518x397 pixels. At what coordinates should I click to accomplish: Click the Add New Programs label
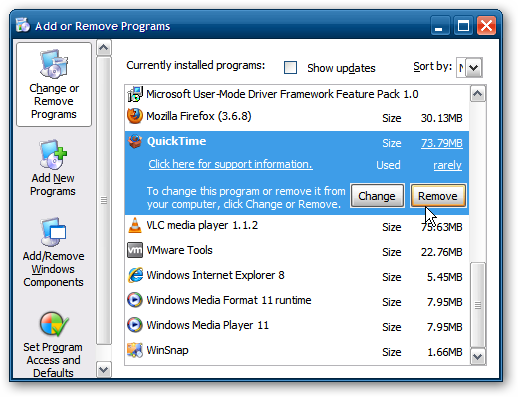[x=53, y=185]
